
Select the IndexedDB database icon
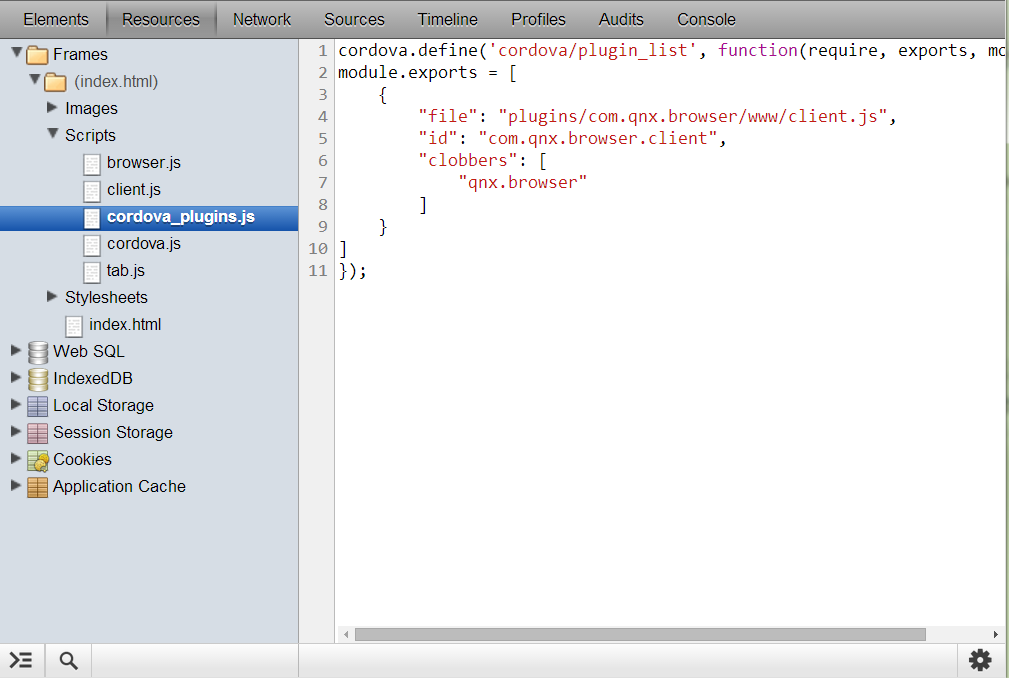tap(38, 379)
